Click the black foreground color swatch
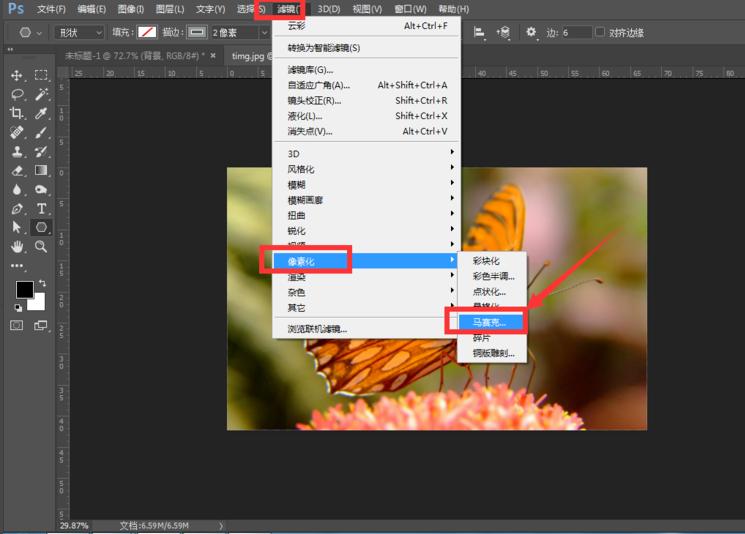 24,289
